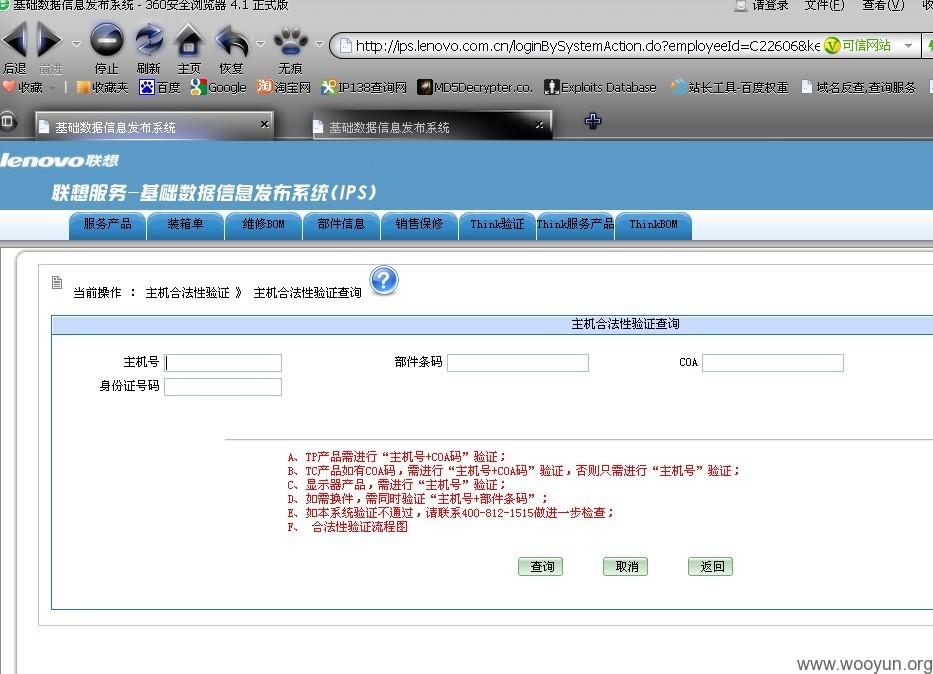Expand dropdown arrow next to 恢复

click(260, 43)
